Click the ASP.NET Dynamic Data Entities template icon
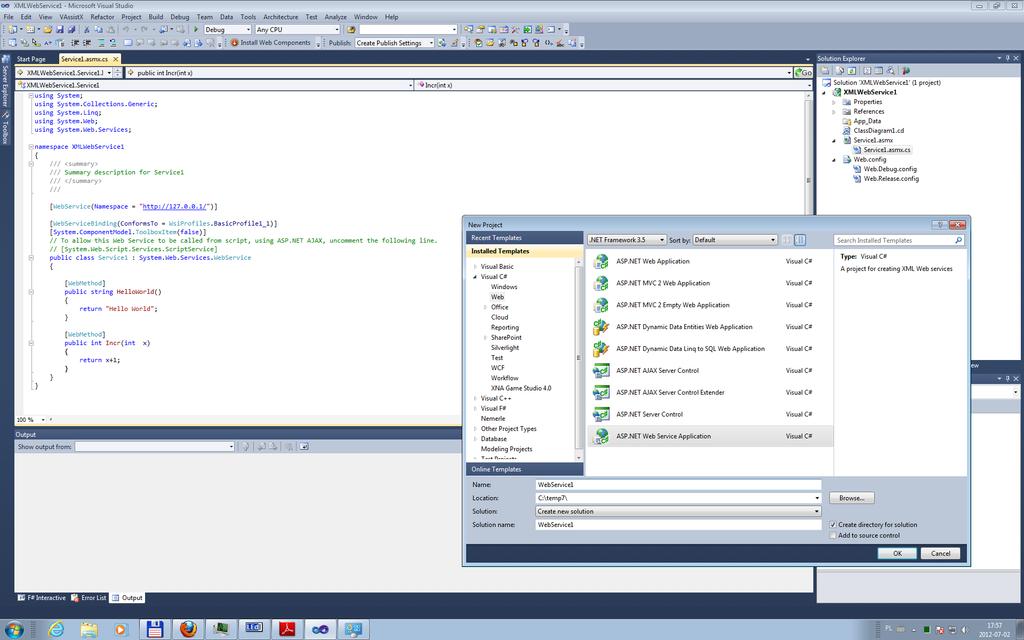The image size is (1024, 640). 601,327
